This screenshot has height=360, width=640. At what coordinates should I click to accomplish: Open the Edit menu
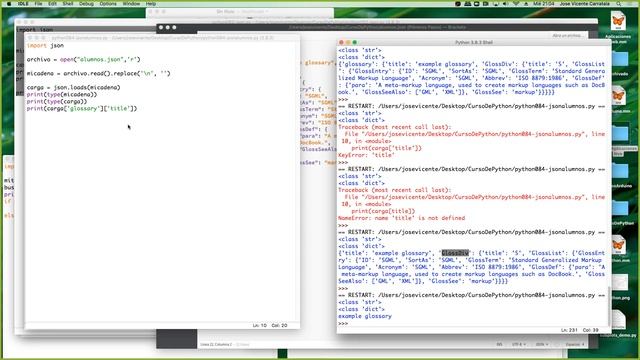pyautogui.click(x=52, y=4)
